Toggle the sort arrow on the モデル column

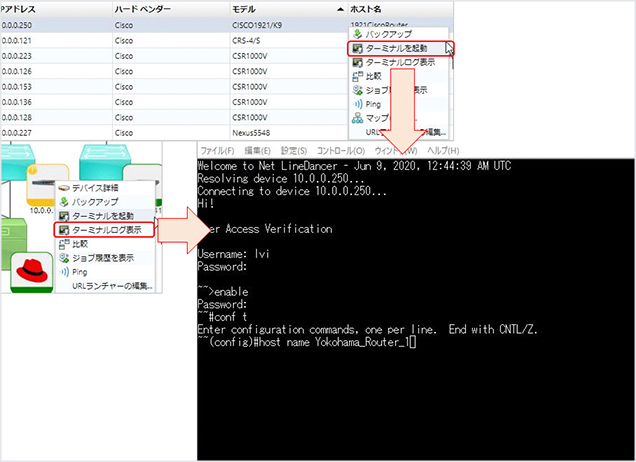click(340, 9)
